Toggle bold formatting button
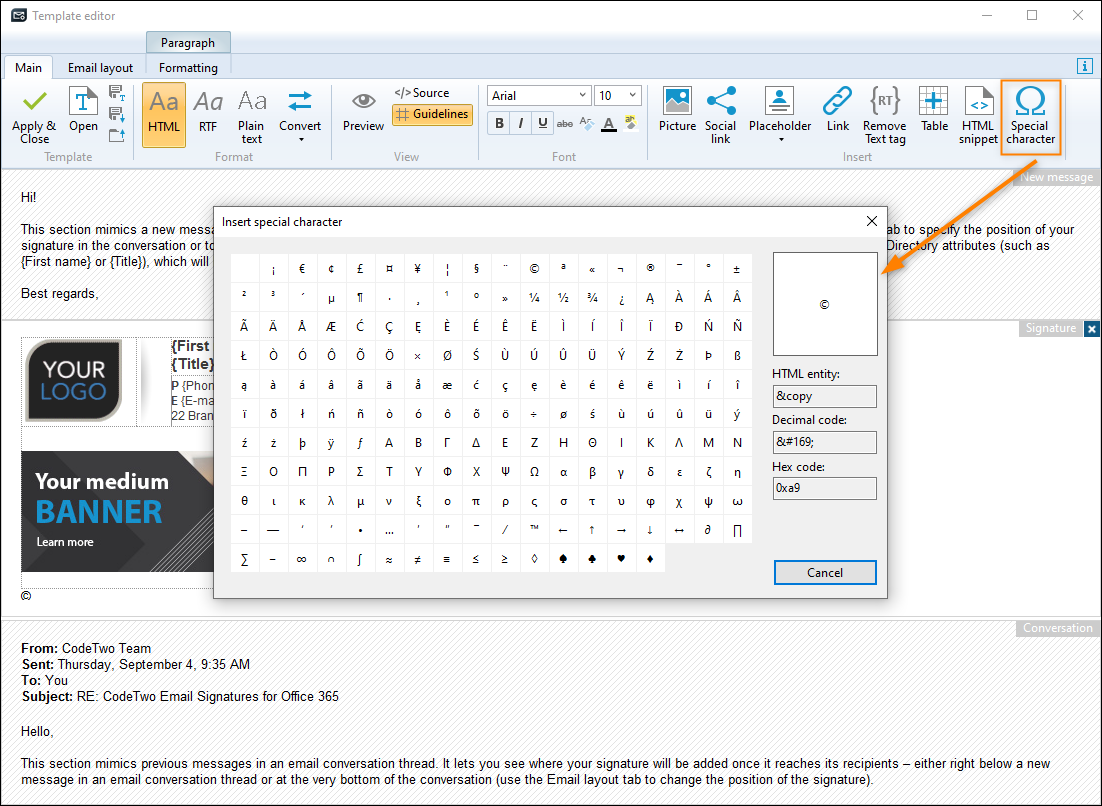 pyautogui.click(x=499, y=123)
